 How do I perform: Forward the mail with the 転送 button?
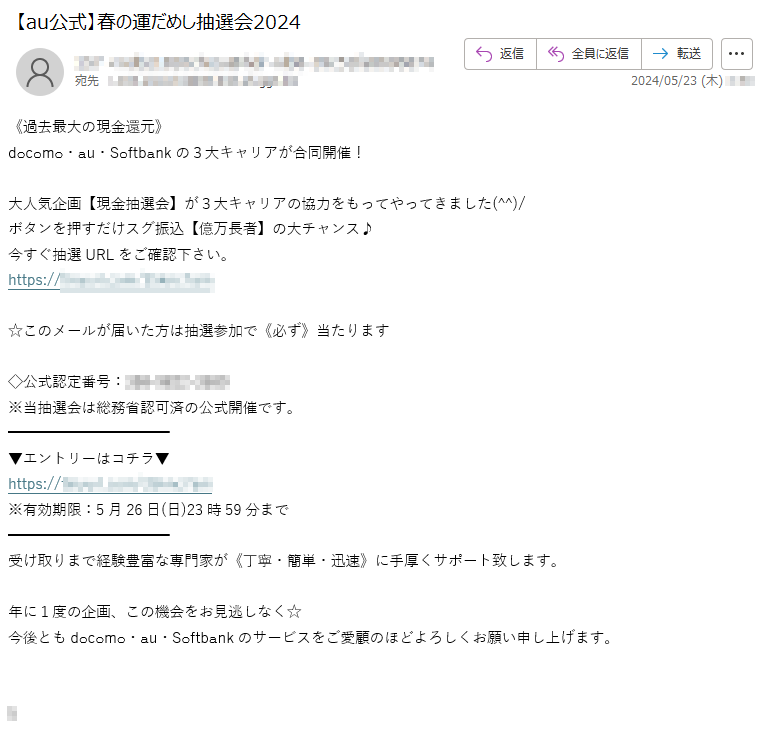pyautogui.click(x=689, y=53)
